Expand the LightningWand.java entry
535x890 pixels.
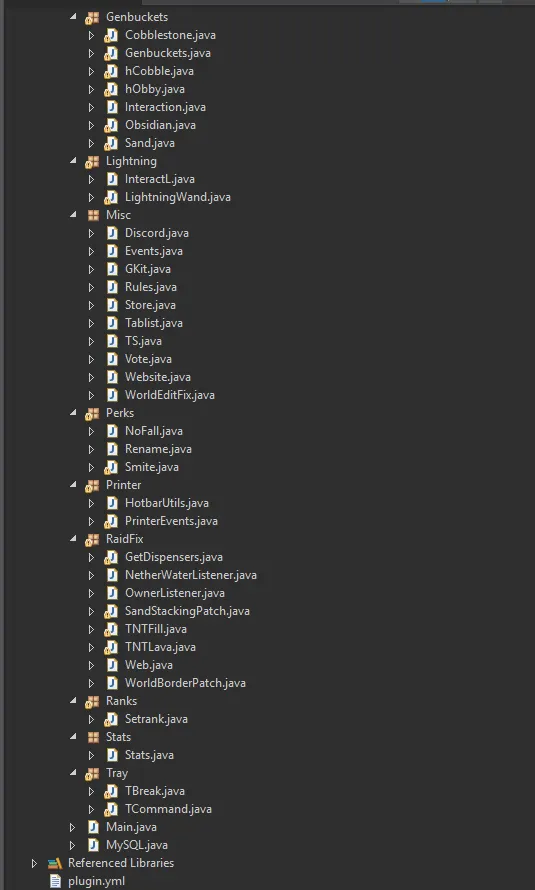pos(91,198)
